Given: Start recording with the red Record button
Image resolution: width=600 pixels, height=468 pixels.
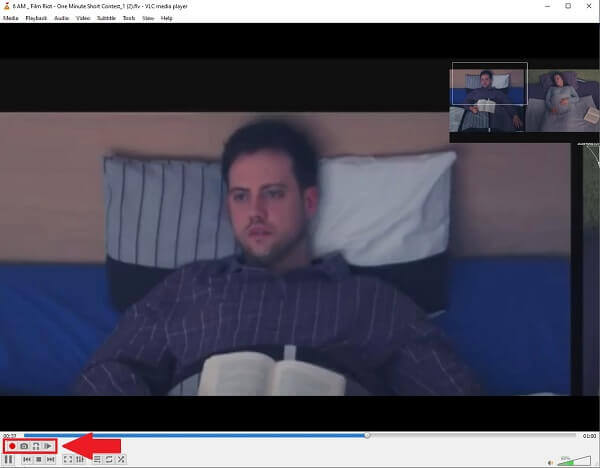Looking at the screenshot, I should coord(12,446).
